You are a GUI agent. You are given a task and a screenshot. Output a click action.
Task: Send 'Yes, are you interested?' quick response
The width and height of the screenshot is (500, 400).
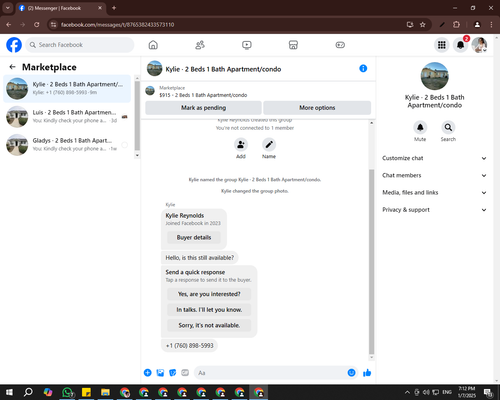pos(209,294)
